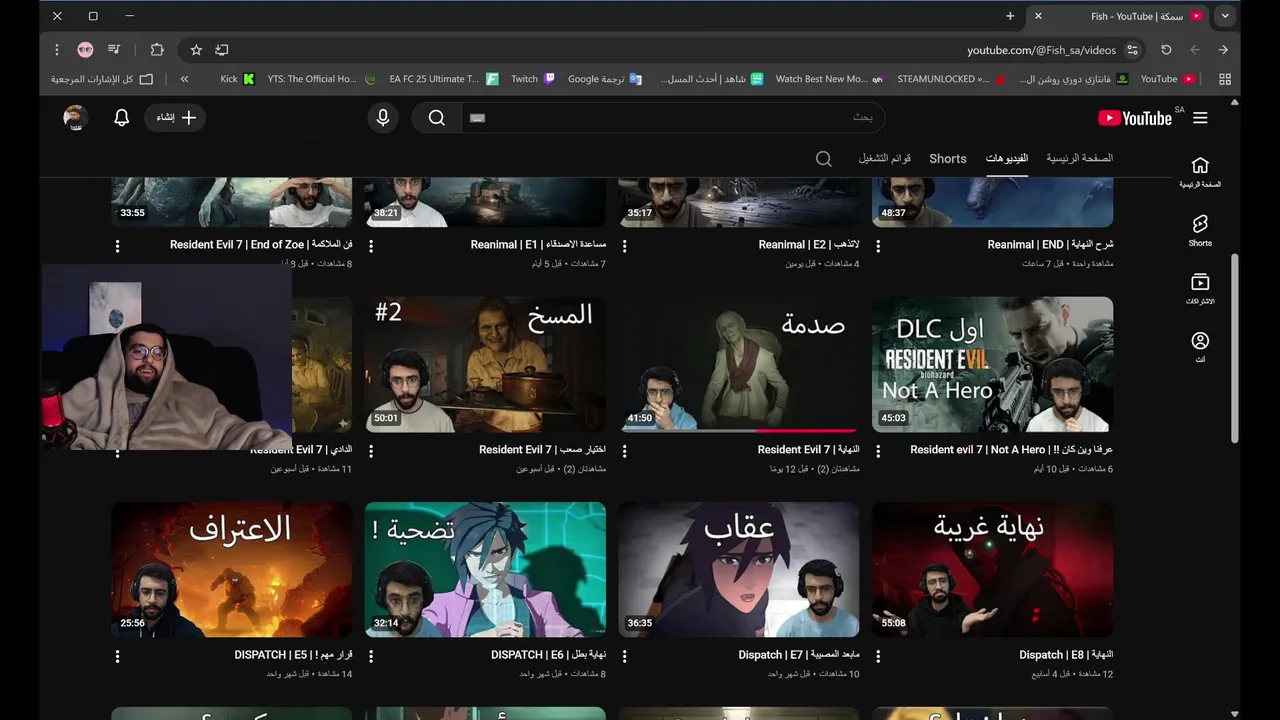This screenshot has width=1280, height=720.
Task: Bookmark this page with the star icon
Action: click(x=196, y=50)
